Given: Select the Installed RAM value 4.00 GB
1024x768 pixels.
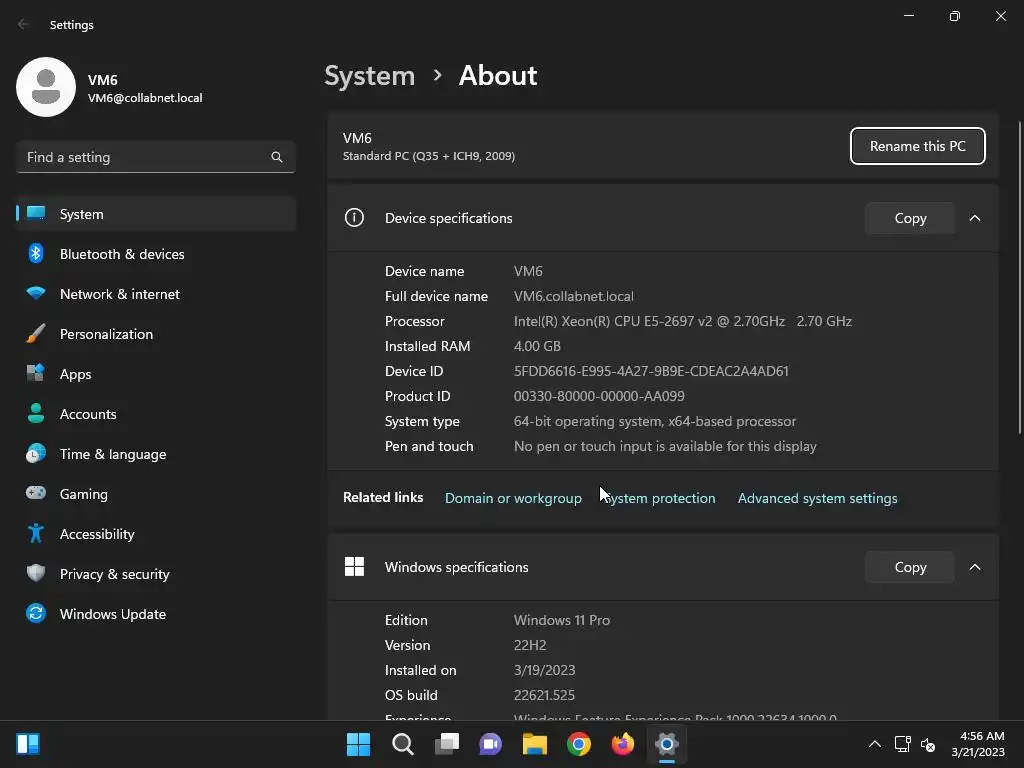Looking at the screenshot, I should point(537,346).
